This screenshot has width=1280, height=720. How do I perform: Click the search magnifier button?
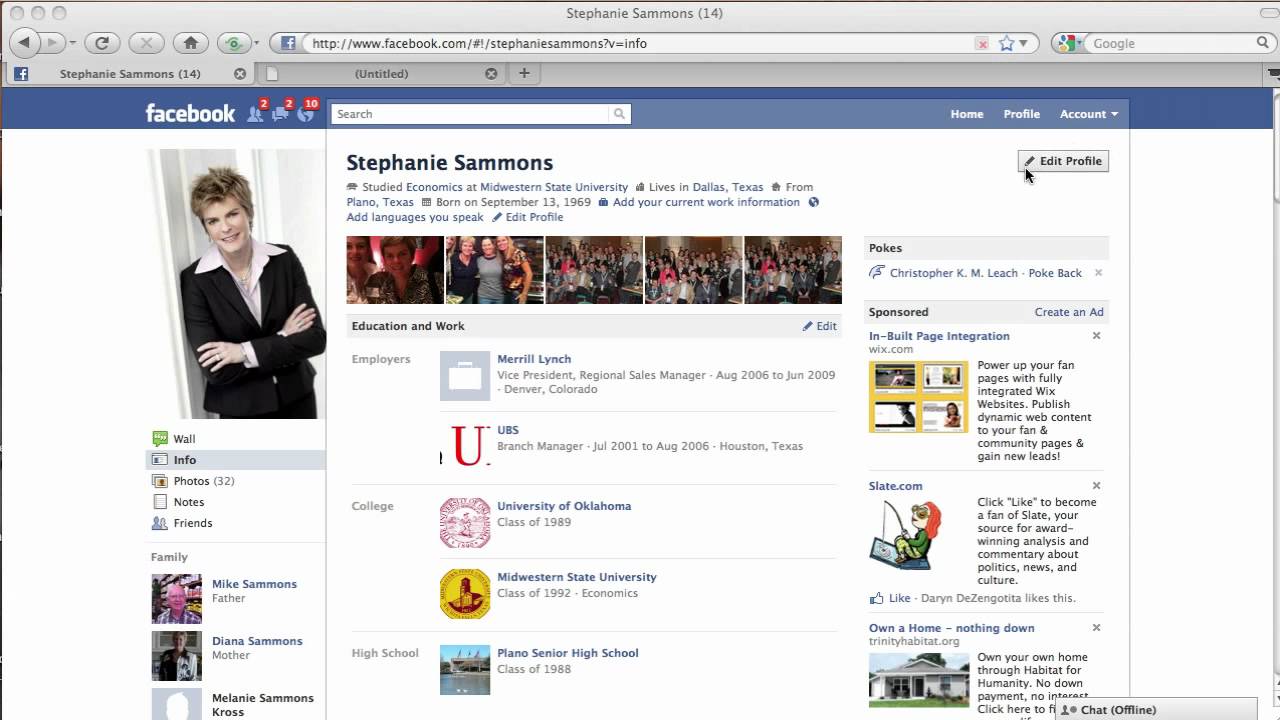point(620,114)
